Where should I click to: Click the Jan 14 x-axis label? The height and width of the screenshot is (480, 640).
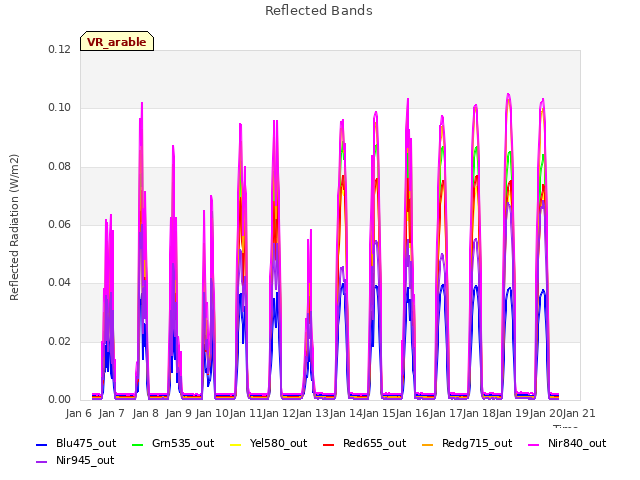point(346,413)
